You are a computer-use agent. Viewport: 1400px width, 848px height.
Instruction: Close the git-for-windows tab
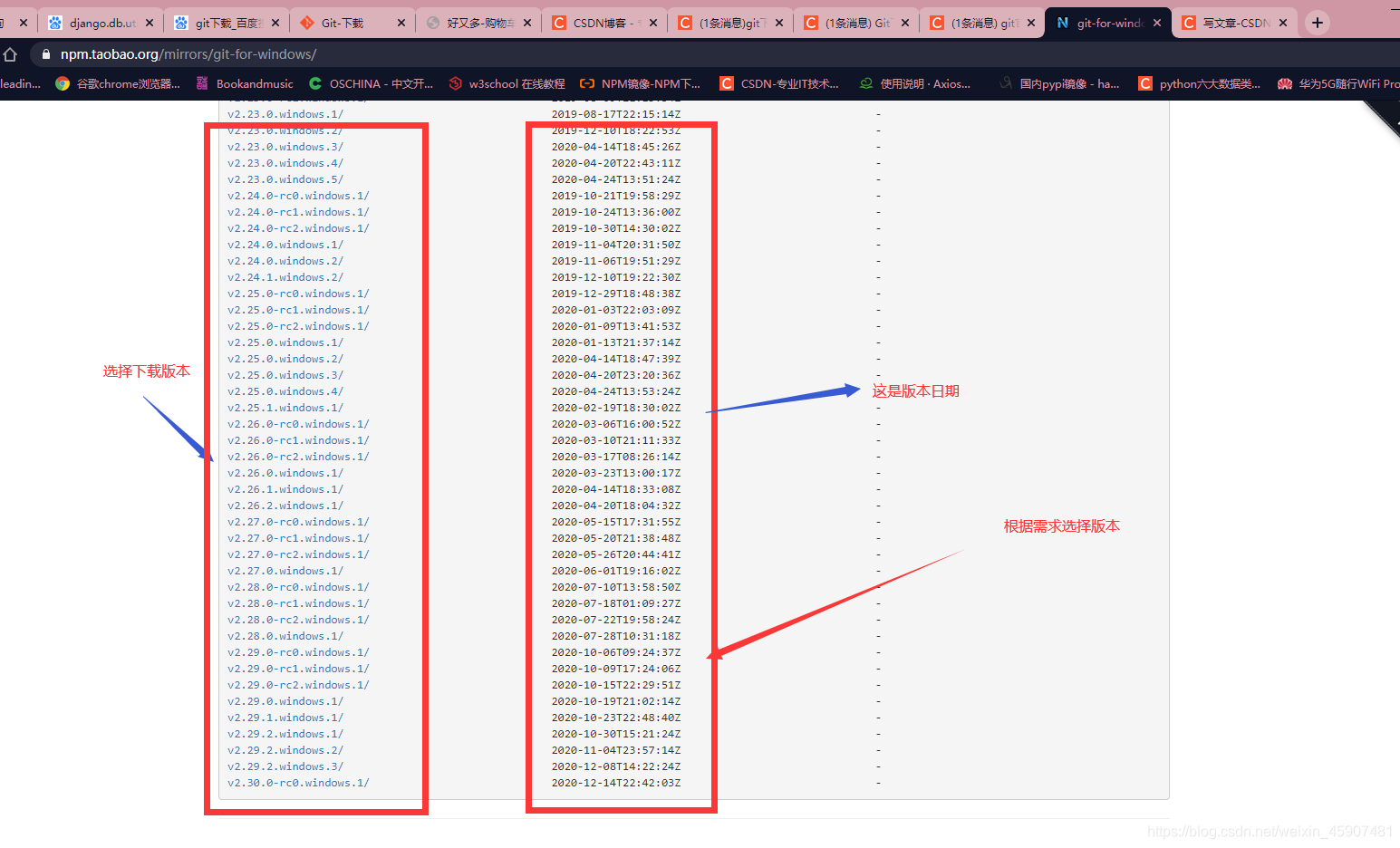pos(1157,23)
